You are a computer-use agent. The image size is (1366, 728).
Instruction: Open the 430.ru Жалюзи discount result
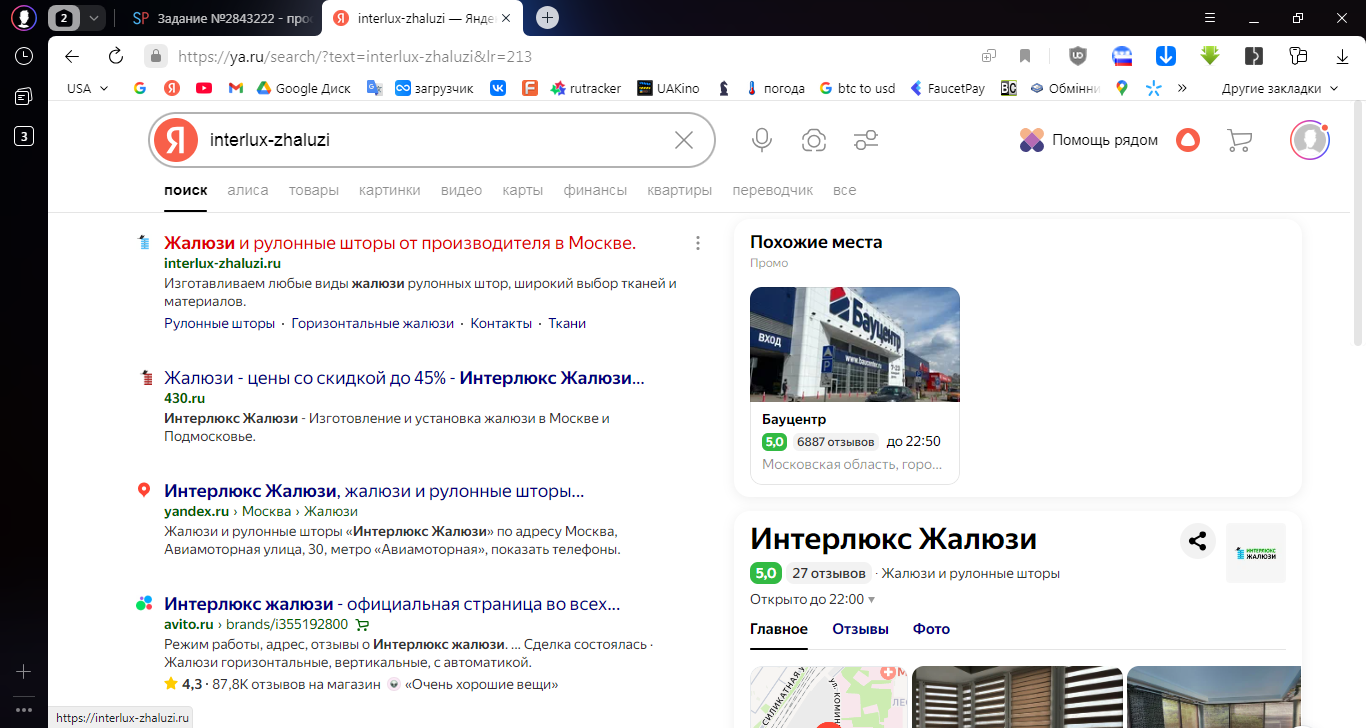404,378
